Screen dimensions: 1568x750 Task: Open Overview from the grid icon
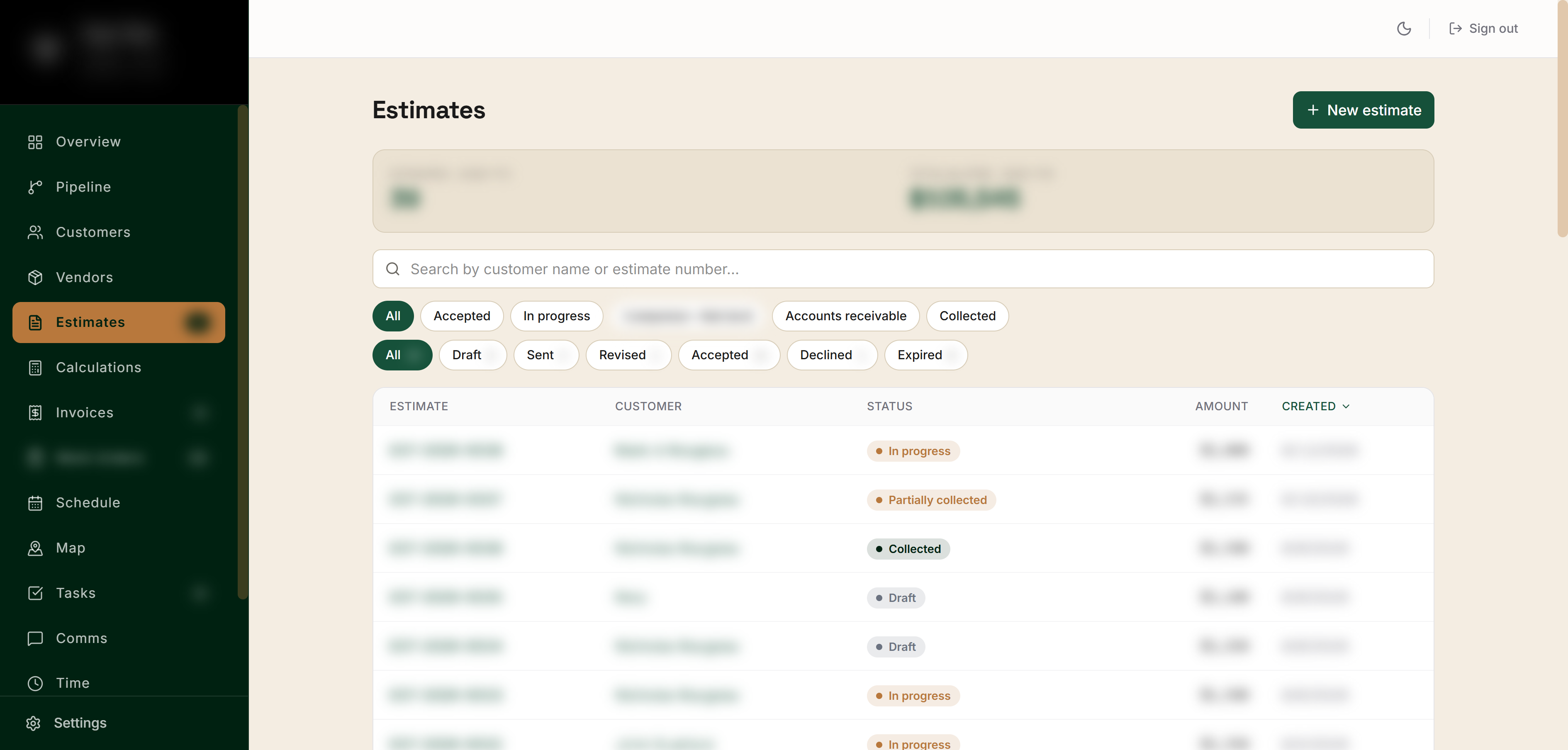pos(35,142)
